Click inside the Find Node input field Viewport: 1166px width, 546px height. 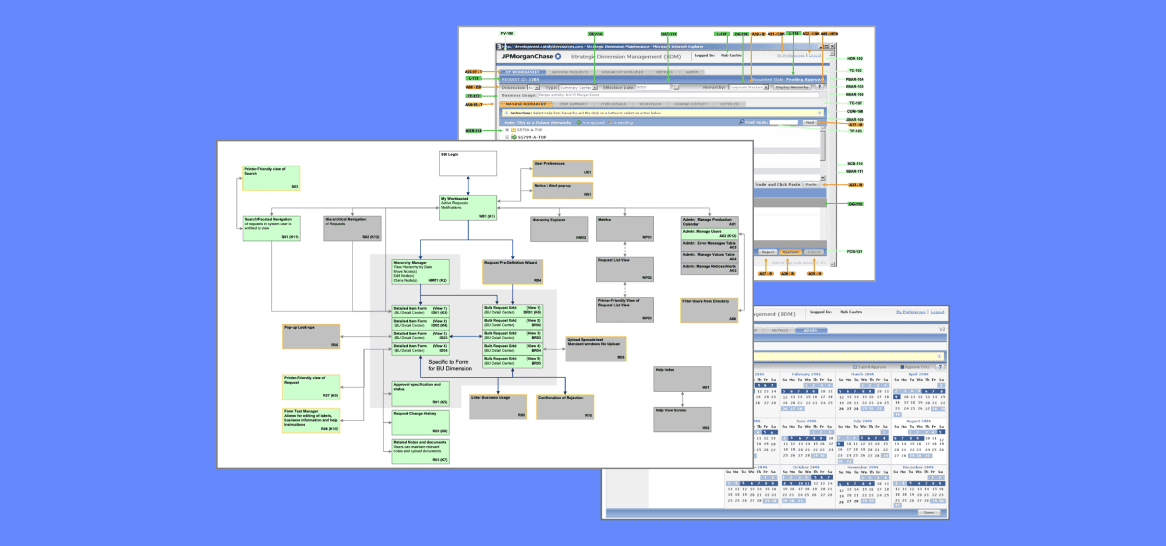(784, 122)
